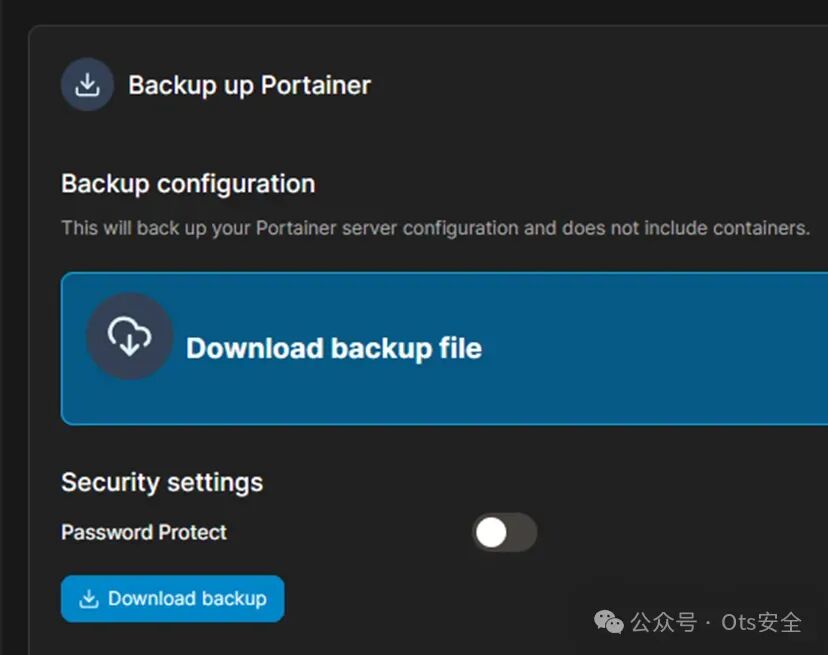Click the "Download backup file" bold label
Image resolution: width=828 pixels, height=655 pixels.
click(334, 348)
